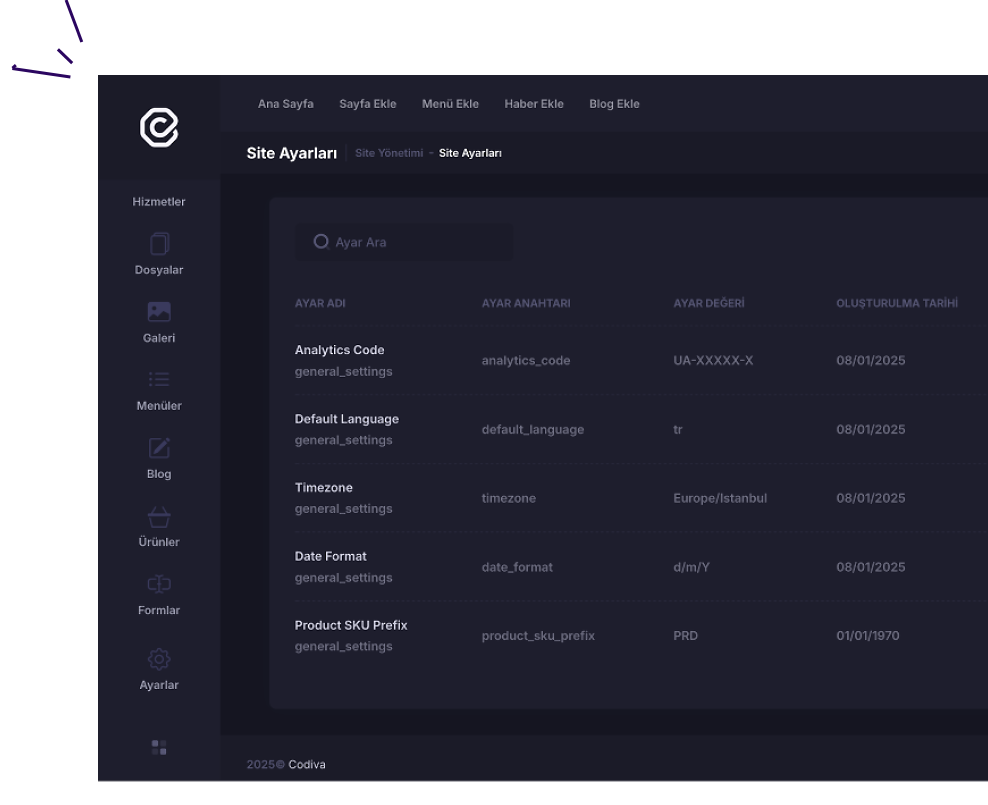Click the Site Yönetimi breadcrumb link

pos(389,153)
